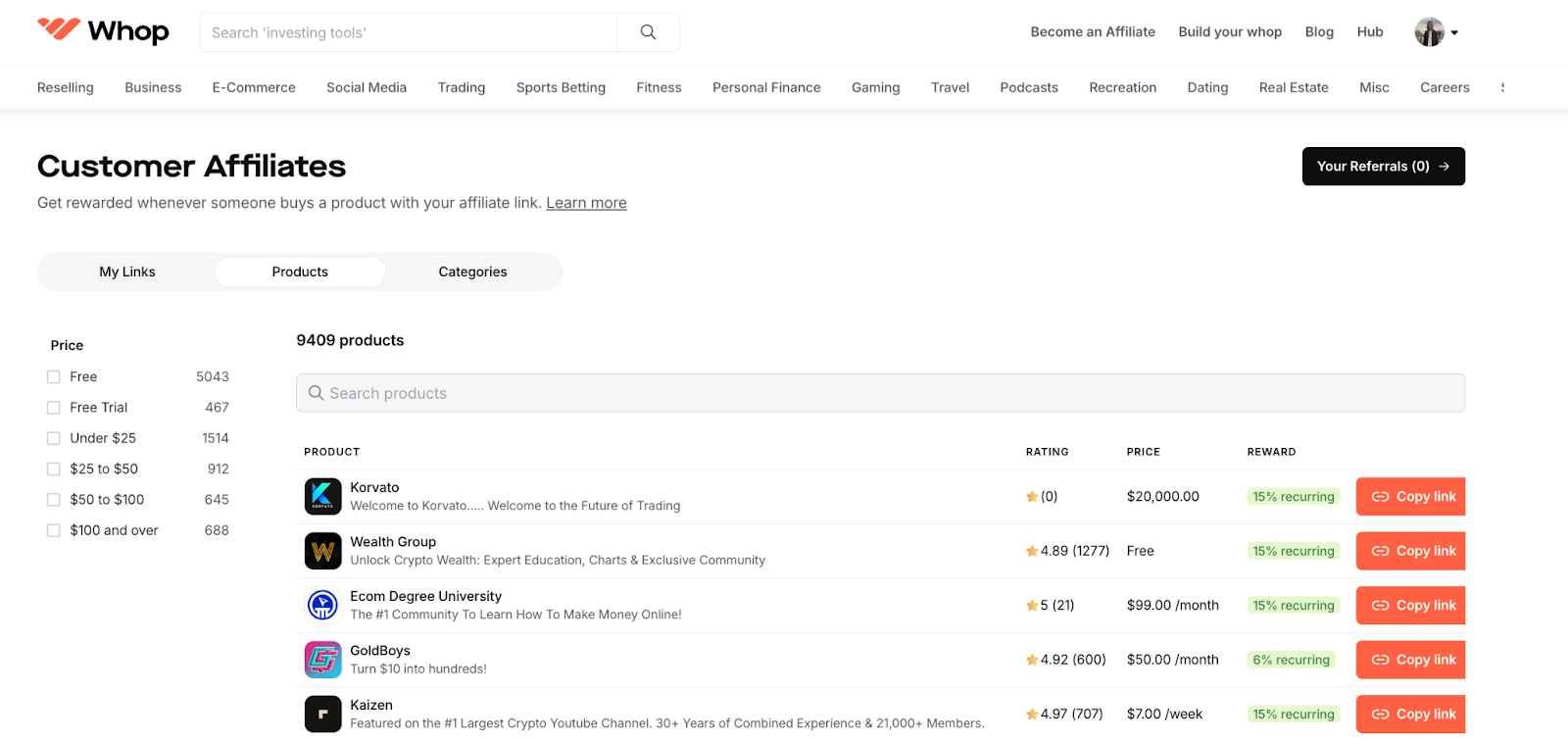Copy link for Korvato
Screen dimensions: 1568x741
click(x=1410, y=496)
